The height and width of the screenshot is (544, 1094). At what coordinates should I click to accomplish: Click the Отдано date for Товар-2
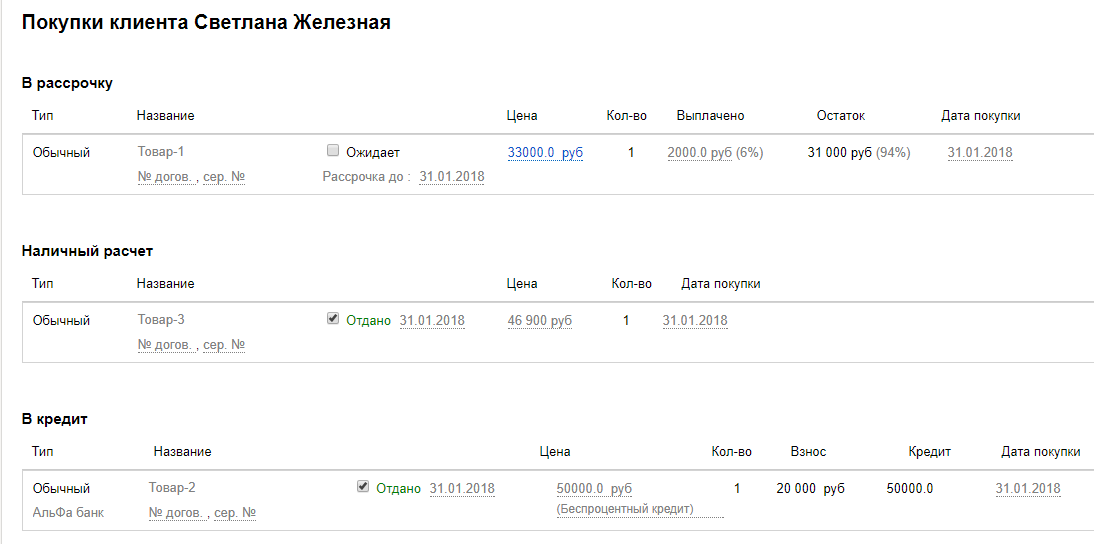coord(461,489)
